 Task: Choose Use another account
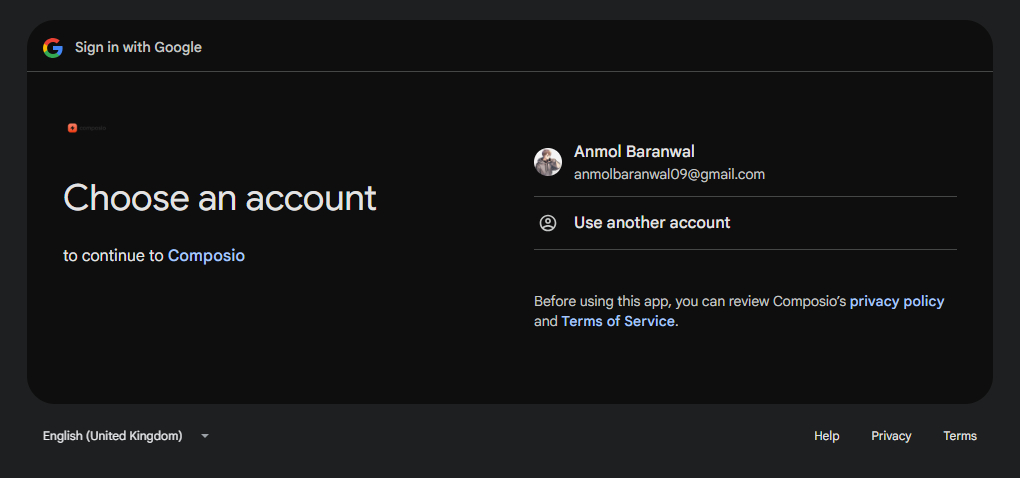(745, 223)
